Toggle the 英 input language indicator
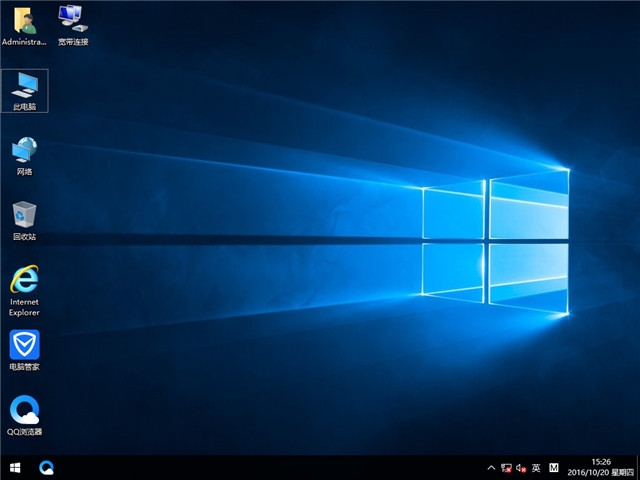The width and height of the screenshot is (640, 480). tap(536, 467)
